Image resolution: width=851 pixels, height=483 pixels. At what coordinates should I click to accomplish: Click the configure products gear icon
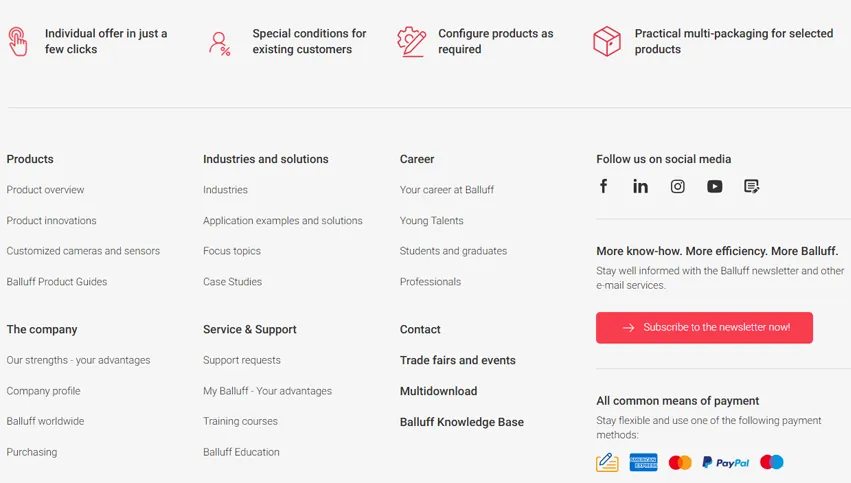point(411,41)
